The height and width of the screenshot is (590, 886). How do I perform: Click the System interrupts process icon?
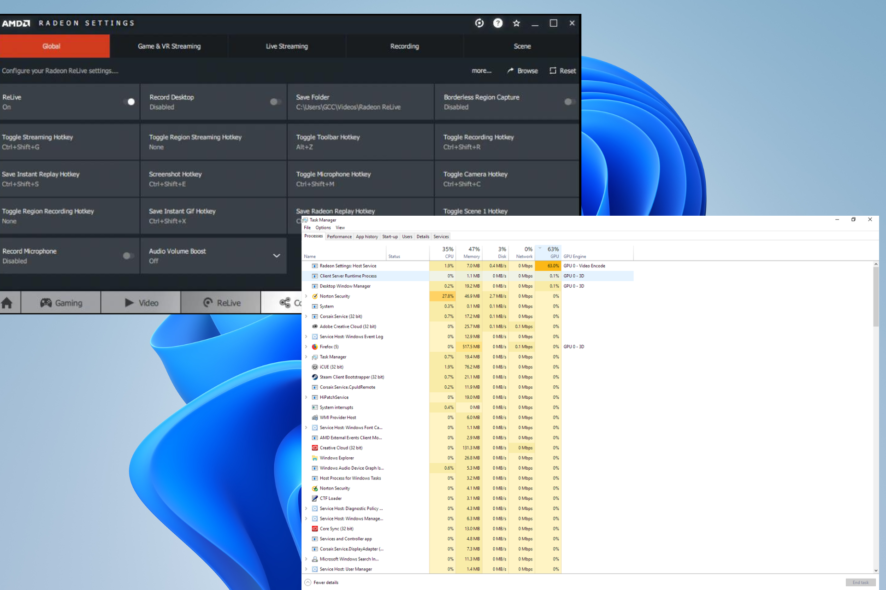pyautogui.click(x=315, y=407)
